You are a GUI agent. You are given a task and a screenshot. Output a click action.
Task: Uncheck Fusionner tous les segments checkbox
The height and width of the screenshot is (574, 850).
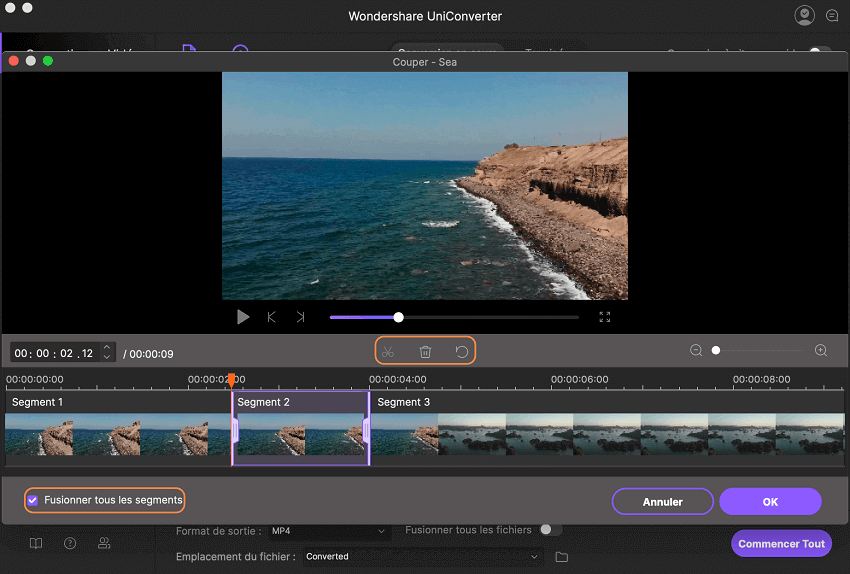[33, 500]
